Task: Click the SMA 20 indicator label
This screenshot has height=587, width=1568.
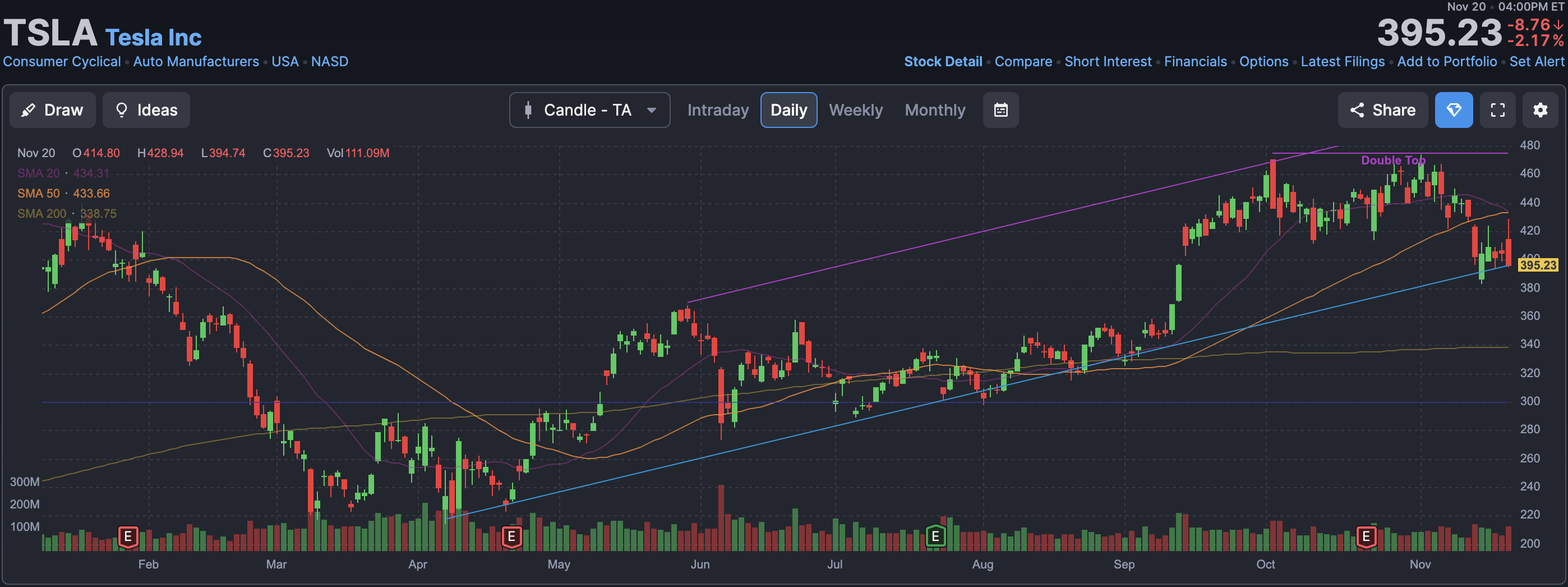Action: point(38,173)
